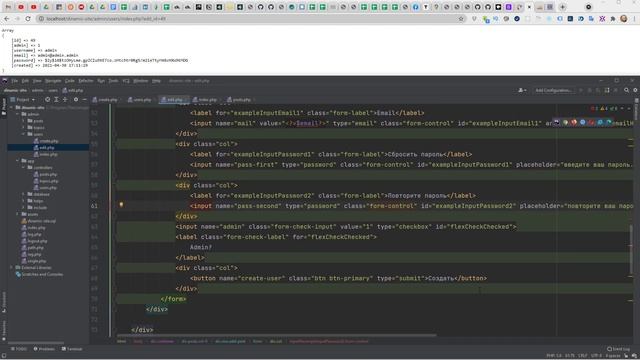Click the editor horizontal scrollbar
Image resolution: width=640 pixels, height=360 pixels.
coord(276,336)
